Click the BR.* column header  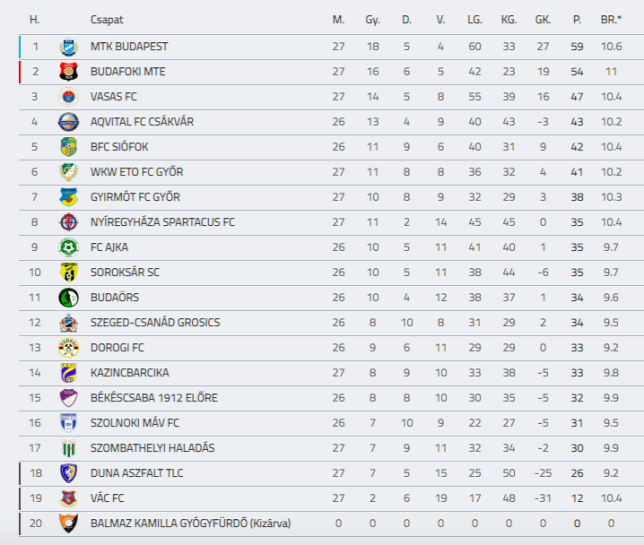(611, 19)
